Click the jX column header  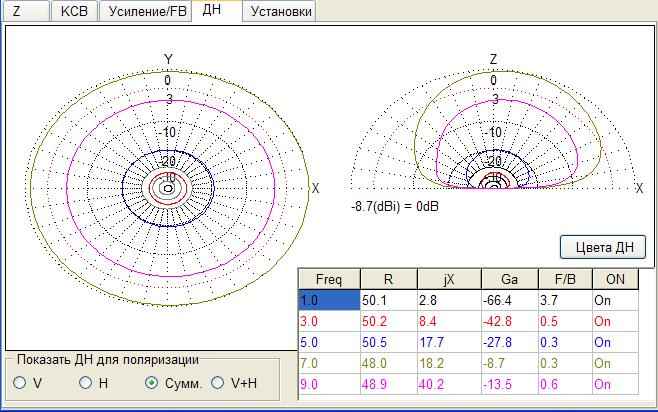click(449, 279)
